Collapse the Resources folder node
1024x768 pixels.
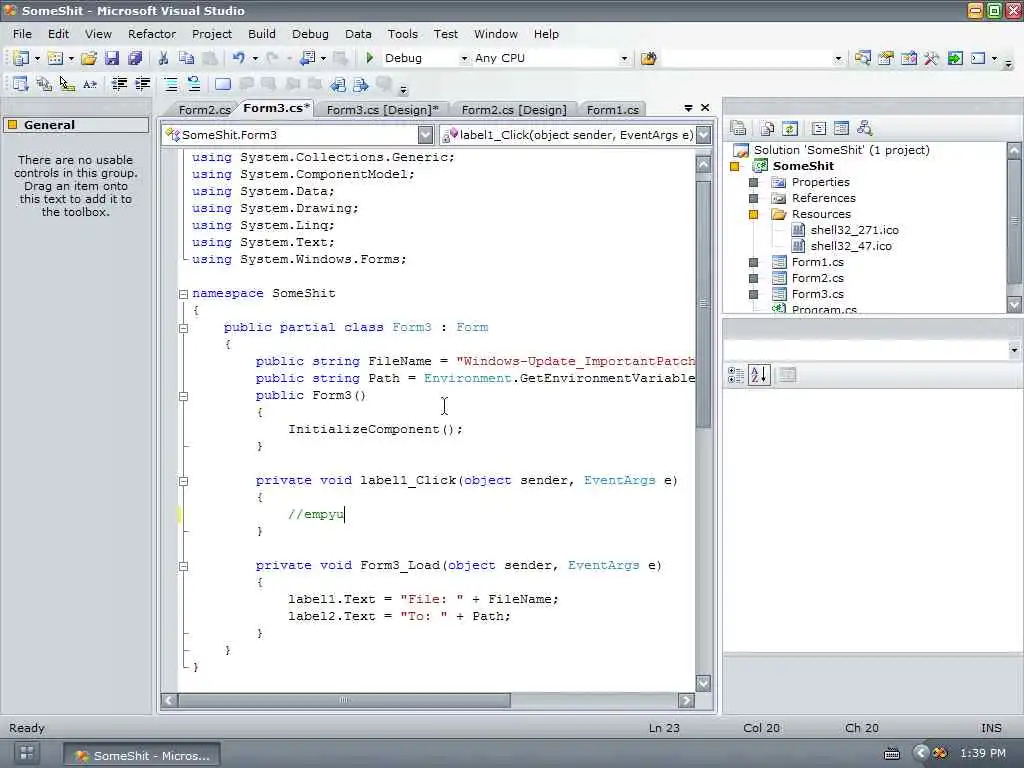coord(753,214)
